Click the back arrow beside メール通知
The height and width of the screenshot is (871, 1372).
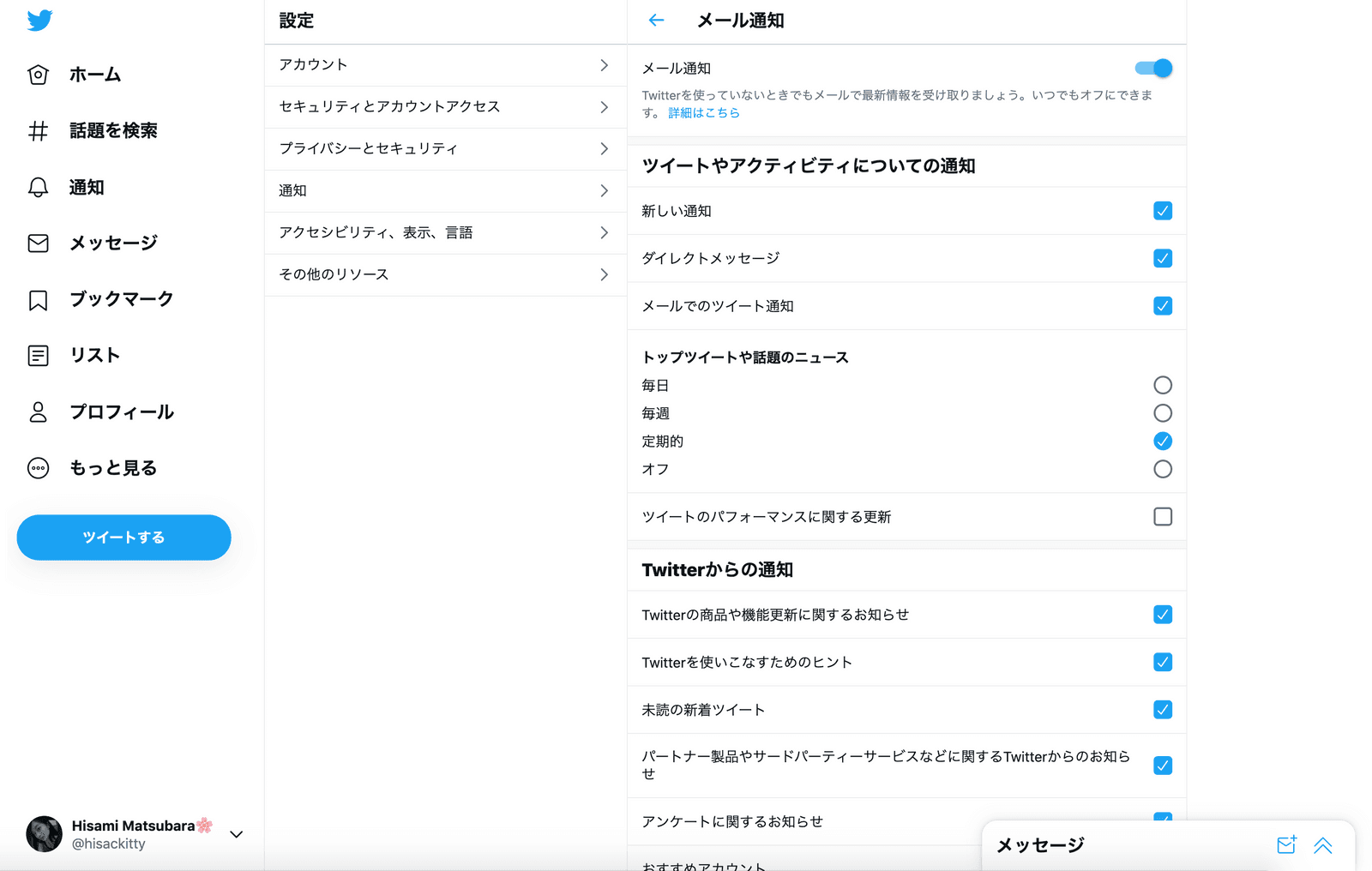pos(657,21)
